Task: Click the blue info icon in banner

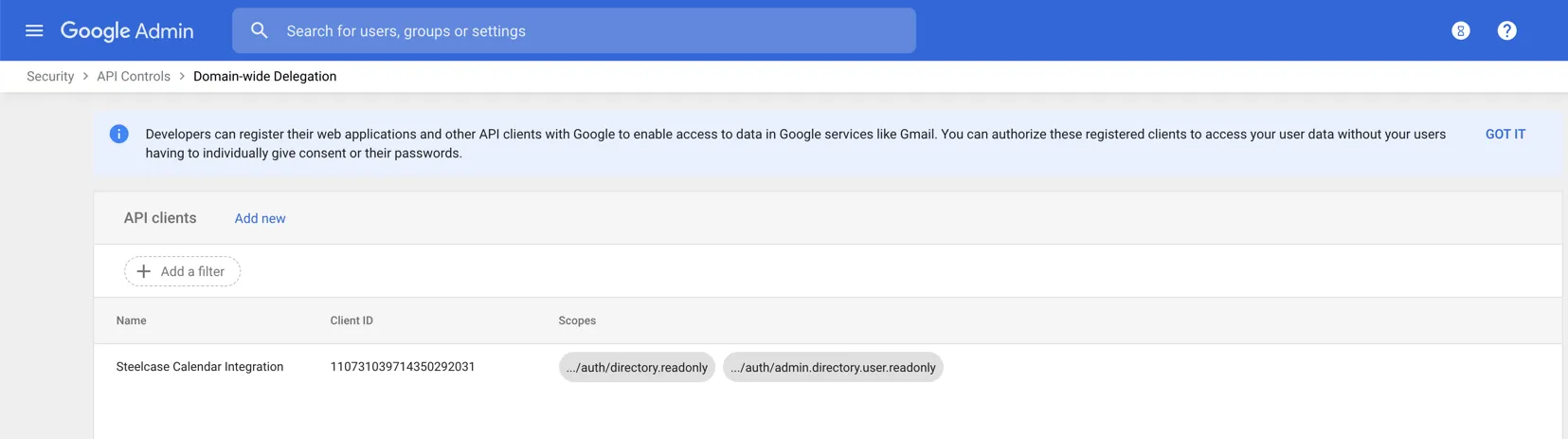Action: coord(119,134)
